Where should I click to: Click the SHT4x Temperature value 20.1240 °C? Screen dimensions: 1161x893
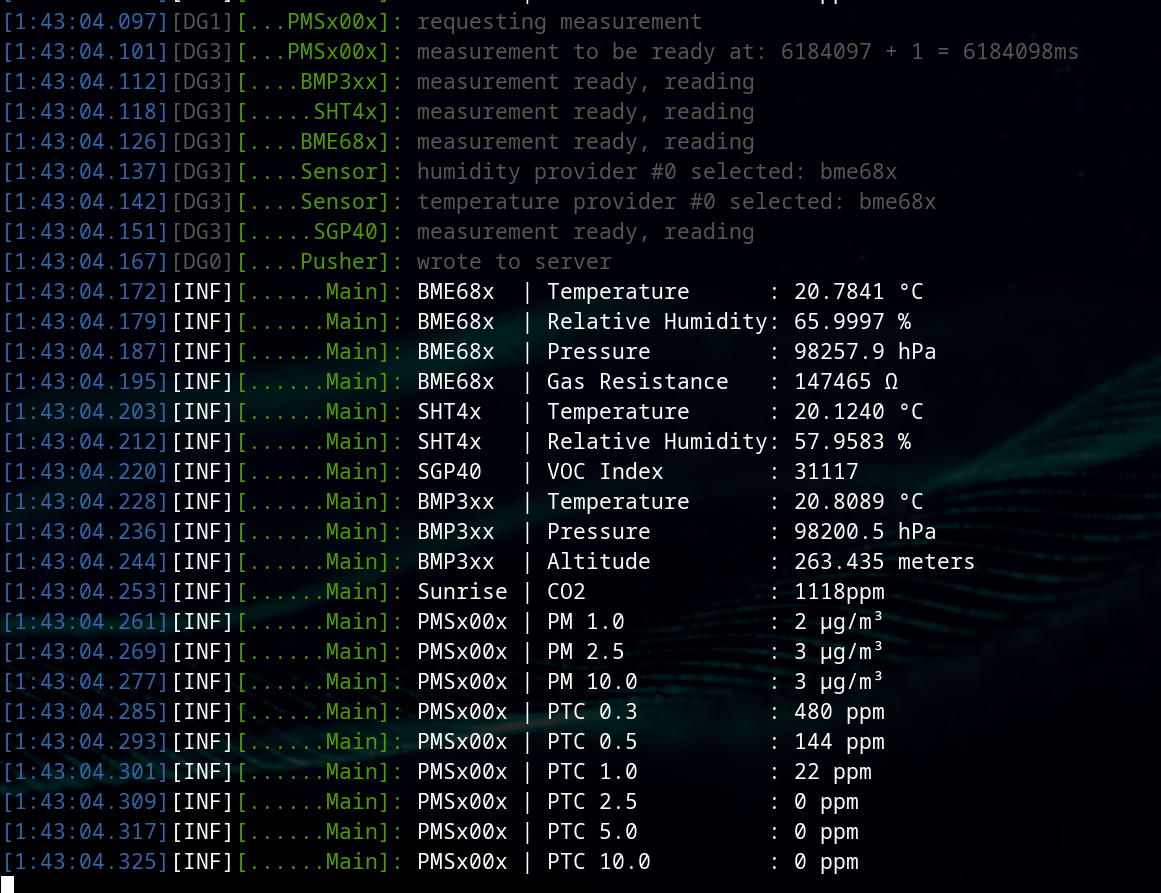click(x=858, y=412)
